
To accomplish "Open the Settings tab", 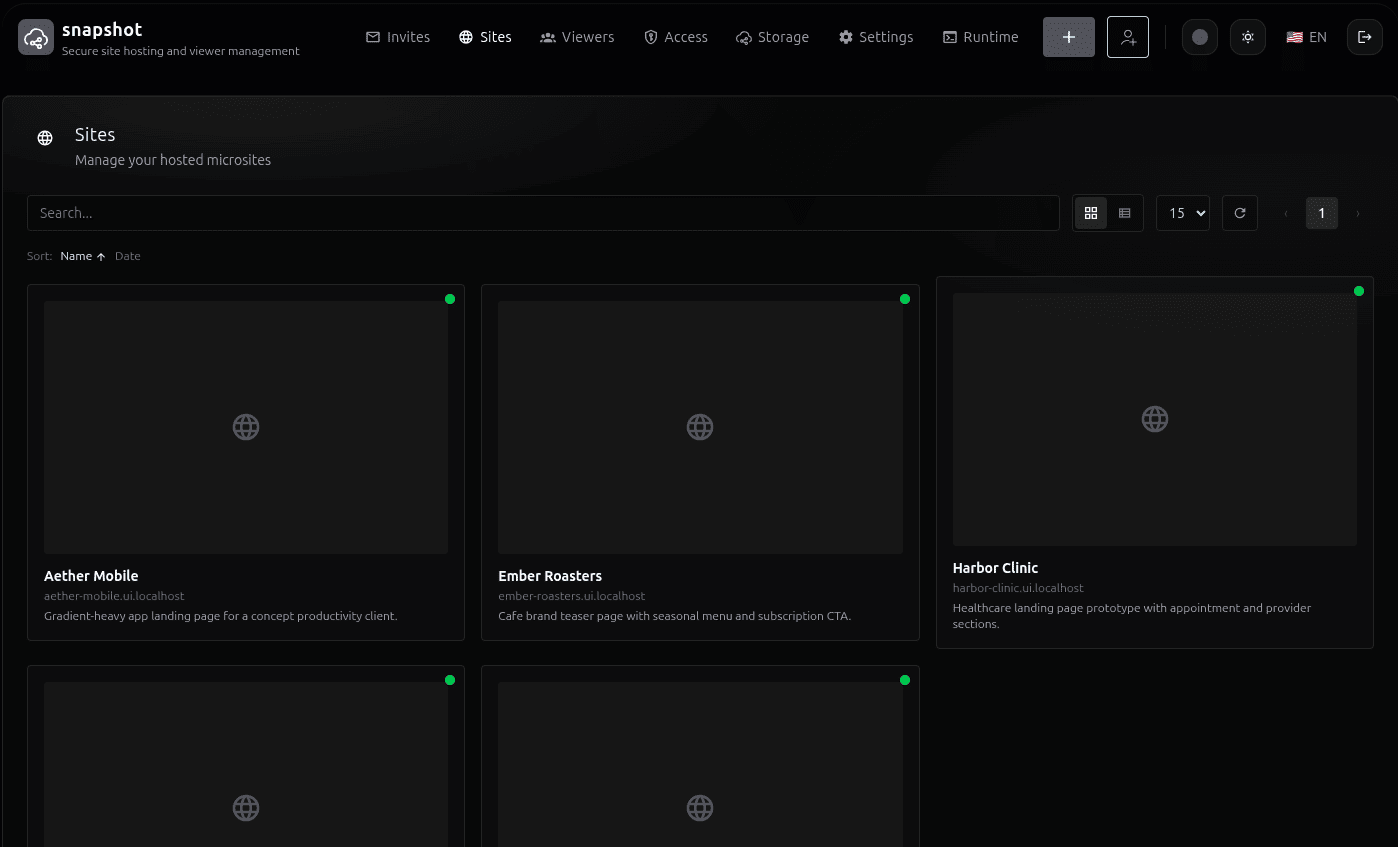I will point(876,37).
